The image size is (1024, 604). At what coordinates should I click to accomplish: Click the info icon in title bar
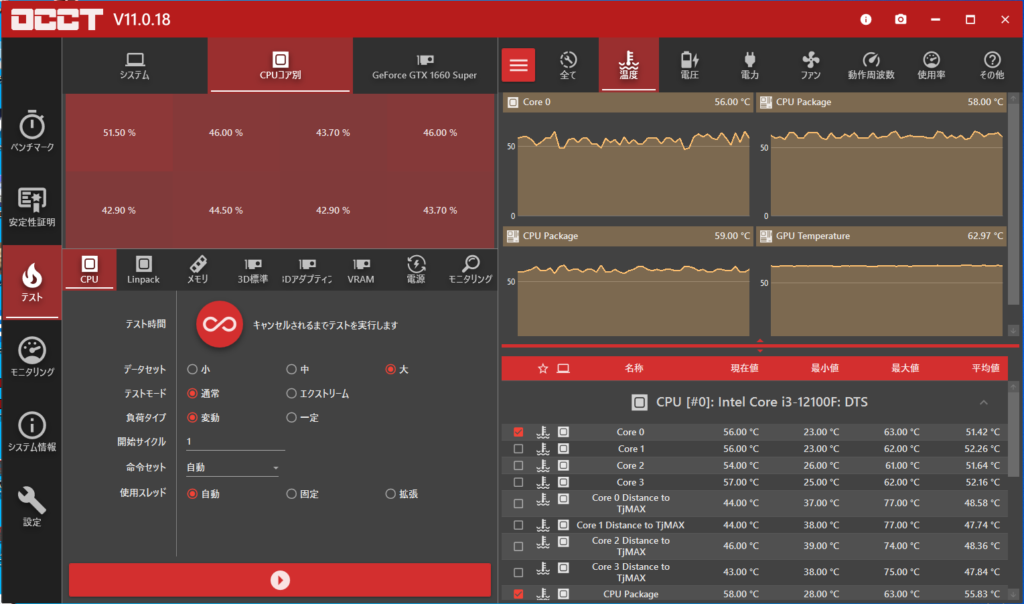865,20
